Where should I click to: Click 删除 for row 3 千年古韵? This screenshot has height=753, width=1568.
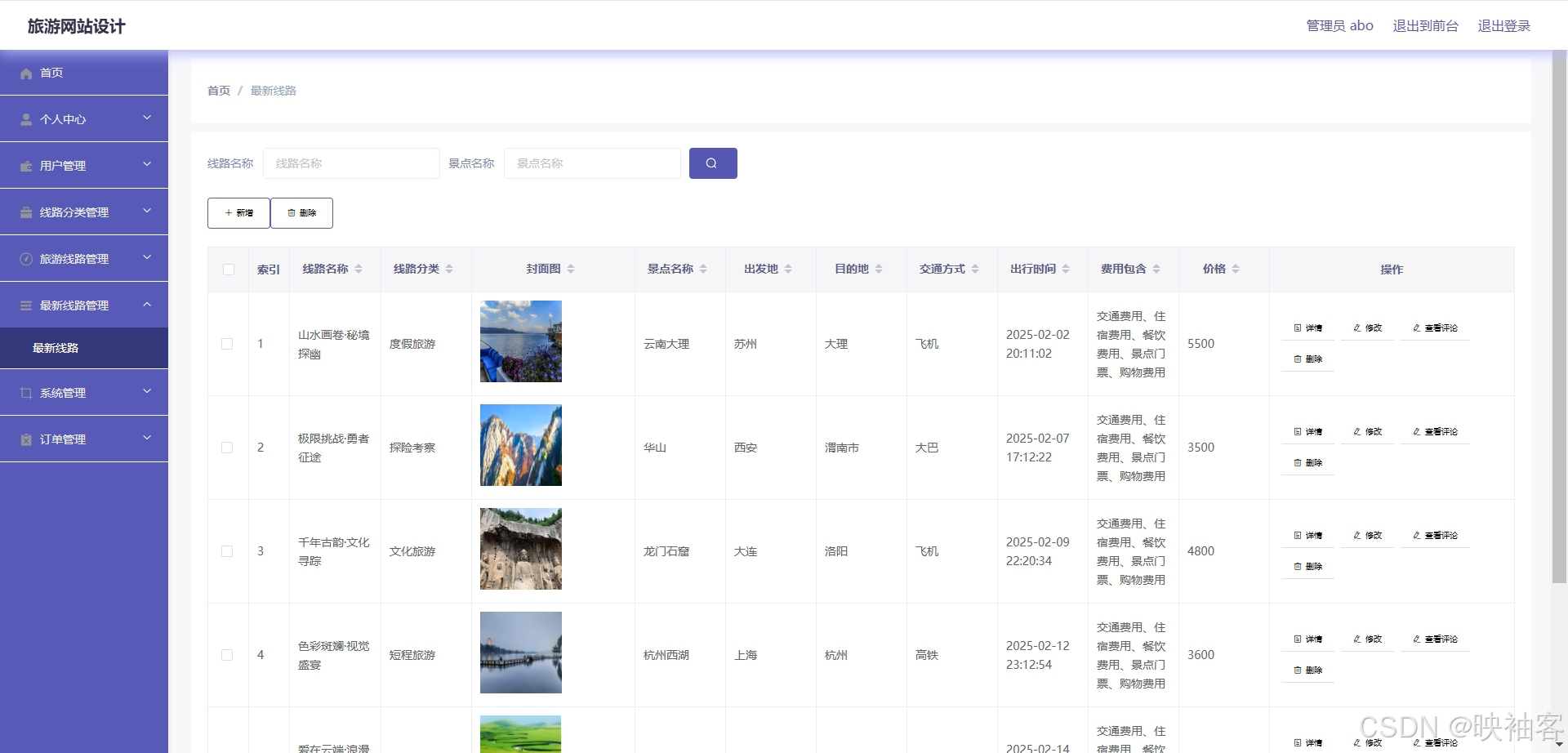click(1307, 567)
